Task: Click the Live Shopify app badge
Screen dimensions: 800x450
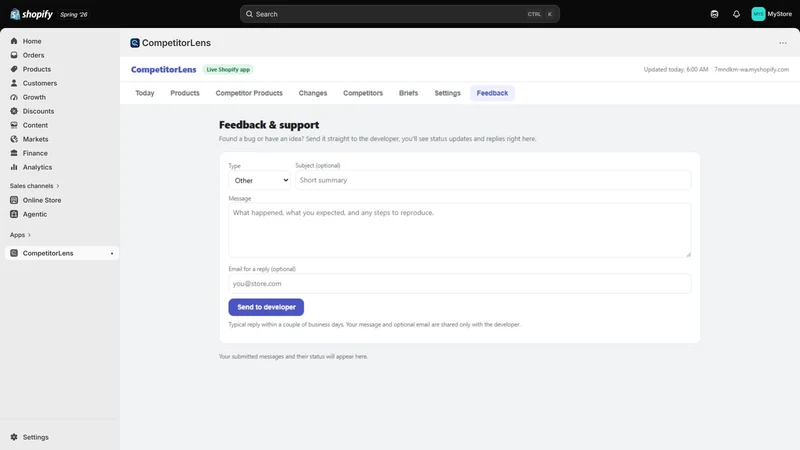Action: point(228,69)
